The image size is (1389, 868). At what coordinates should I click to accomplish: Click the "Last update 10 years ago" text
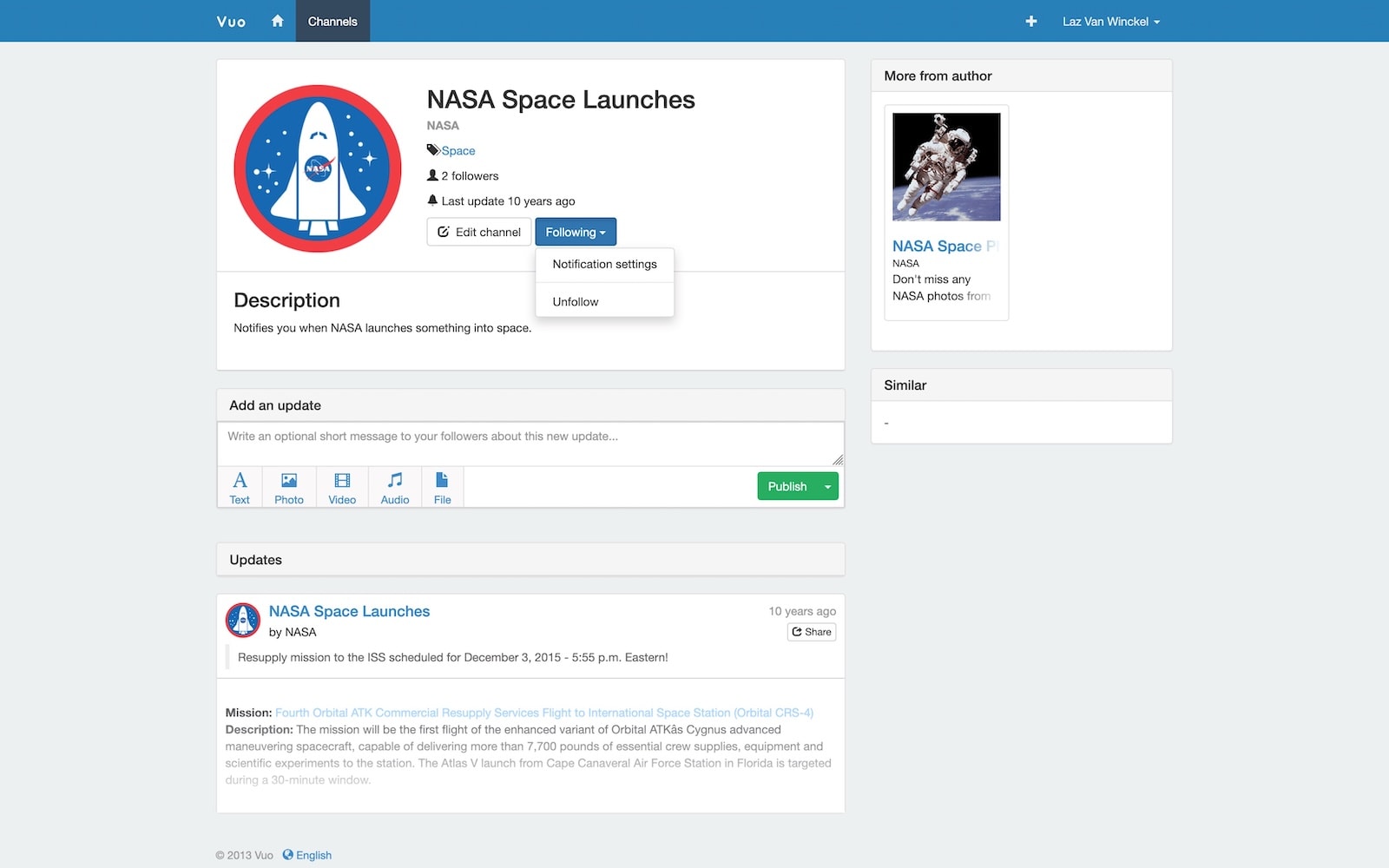[x=508, y=201]
